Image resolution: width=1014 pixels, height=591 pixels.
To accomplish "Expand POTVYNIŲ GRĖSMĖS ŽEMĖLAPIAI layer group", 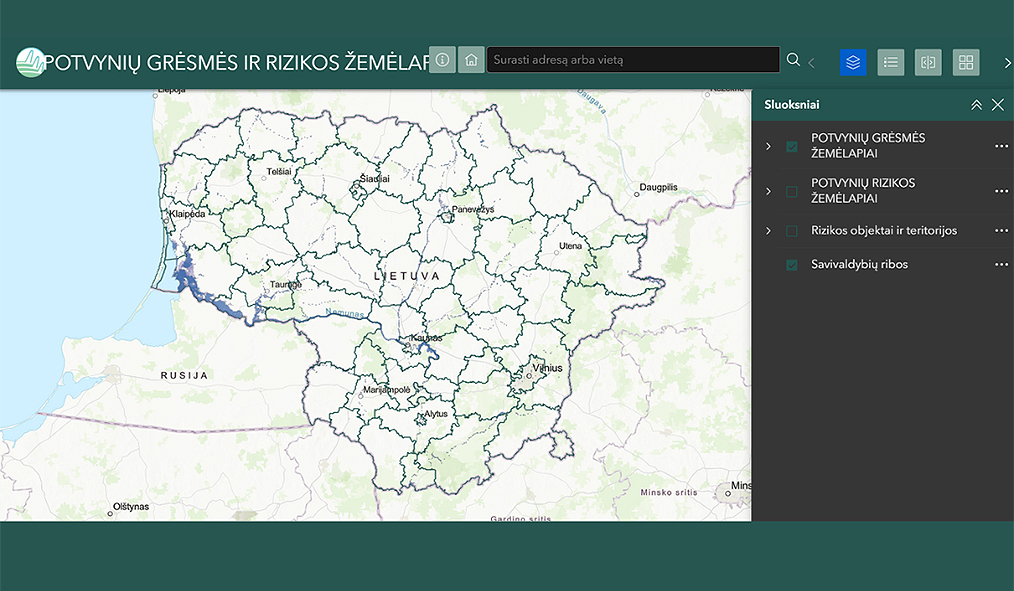I will pos(768,147).
